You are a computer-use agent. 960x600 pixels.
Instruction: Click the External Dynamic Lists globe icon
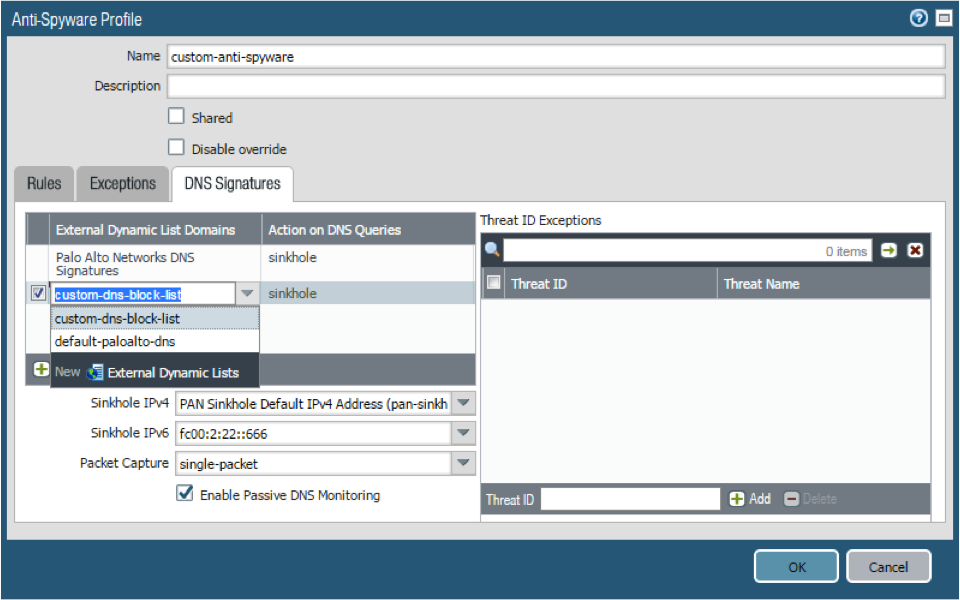[95, 372]
